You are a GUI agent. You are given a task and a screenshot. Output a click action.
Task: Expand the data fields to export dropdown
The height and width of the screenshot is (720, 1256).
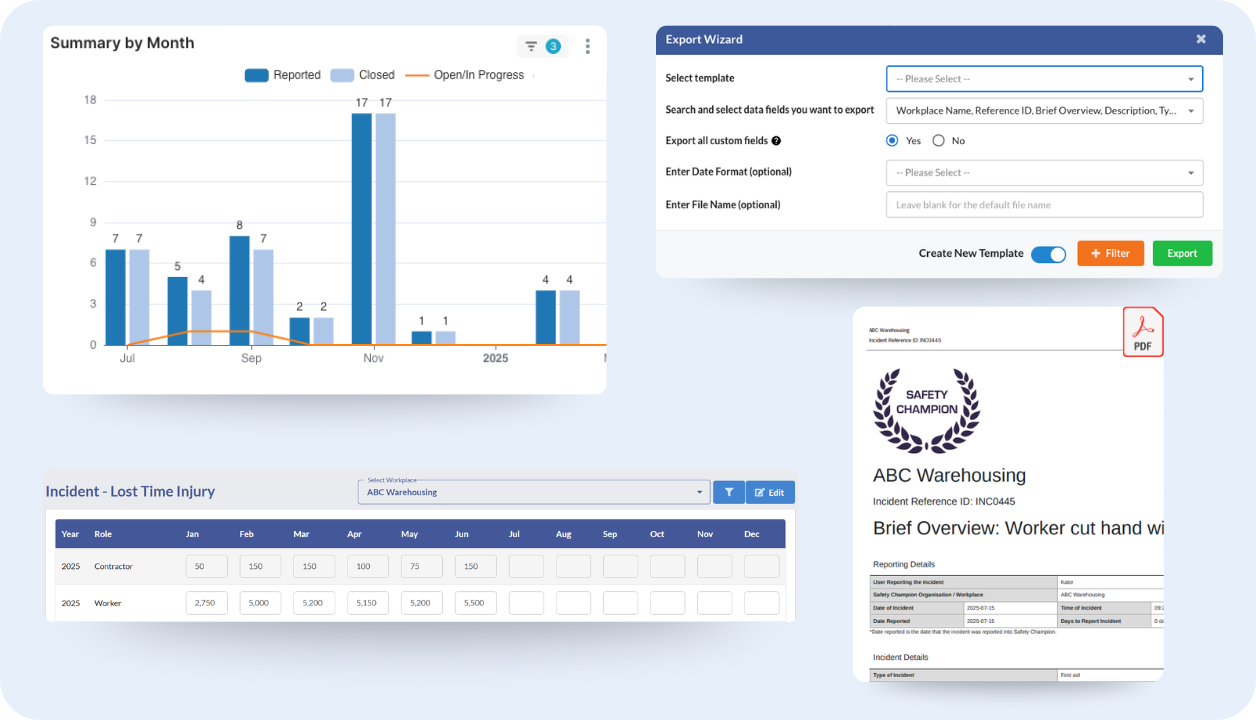pyautogui.click(x=1044, y=110)
